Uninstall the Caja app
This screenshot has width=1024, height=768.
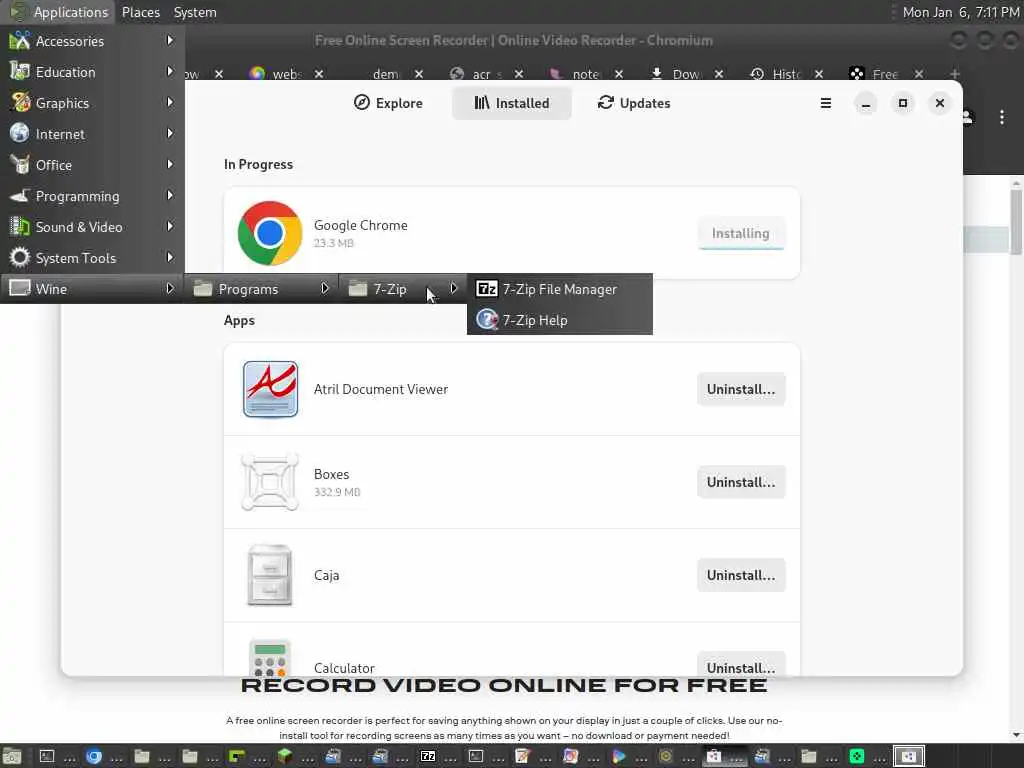(741, 575)
